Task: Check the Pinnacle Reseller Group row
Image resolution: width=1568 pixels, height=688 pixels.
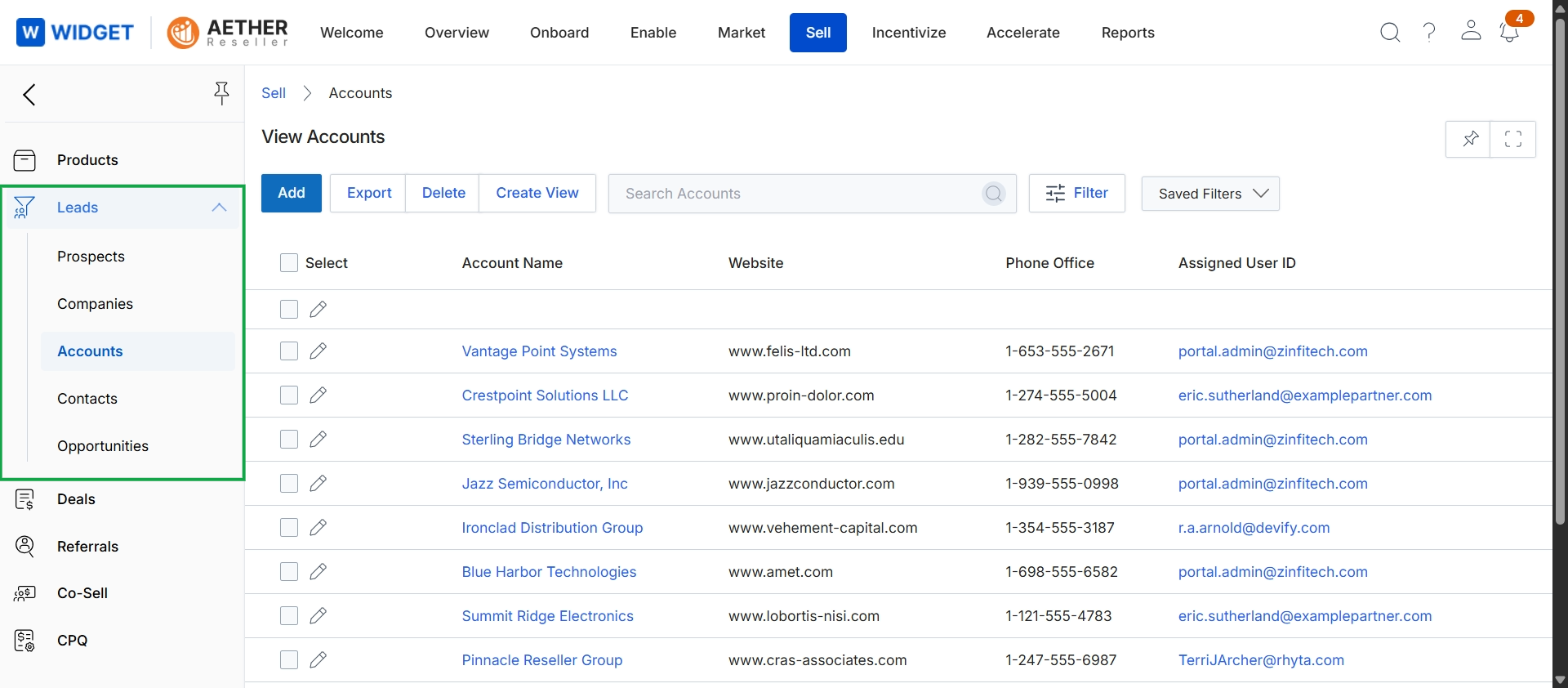Action: click(289, 660)
